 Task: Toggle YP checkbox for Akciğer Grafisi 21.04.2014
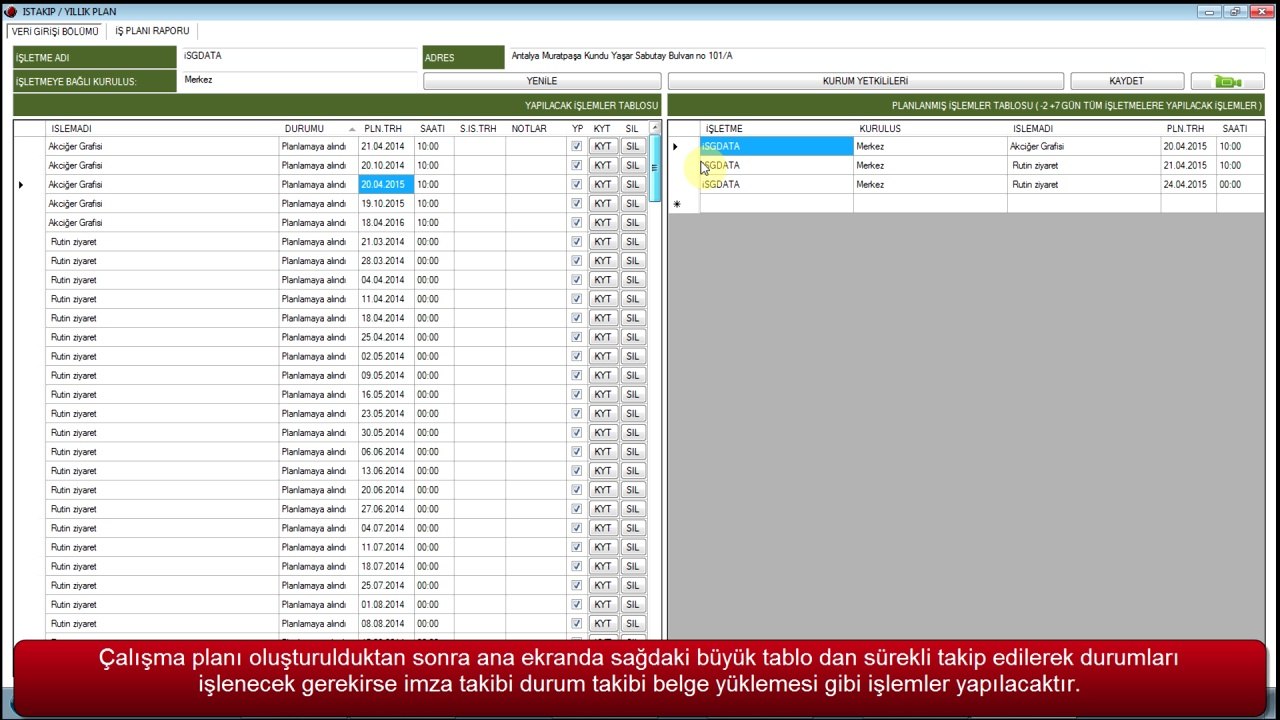coord(576,146)
